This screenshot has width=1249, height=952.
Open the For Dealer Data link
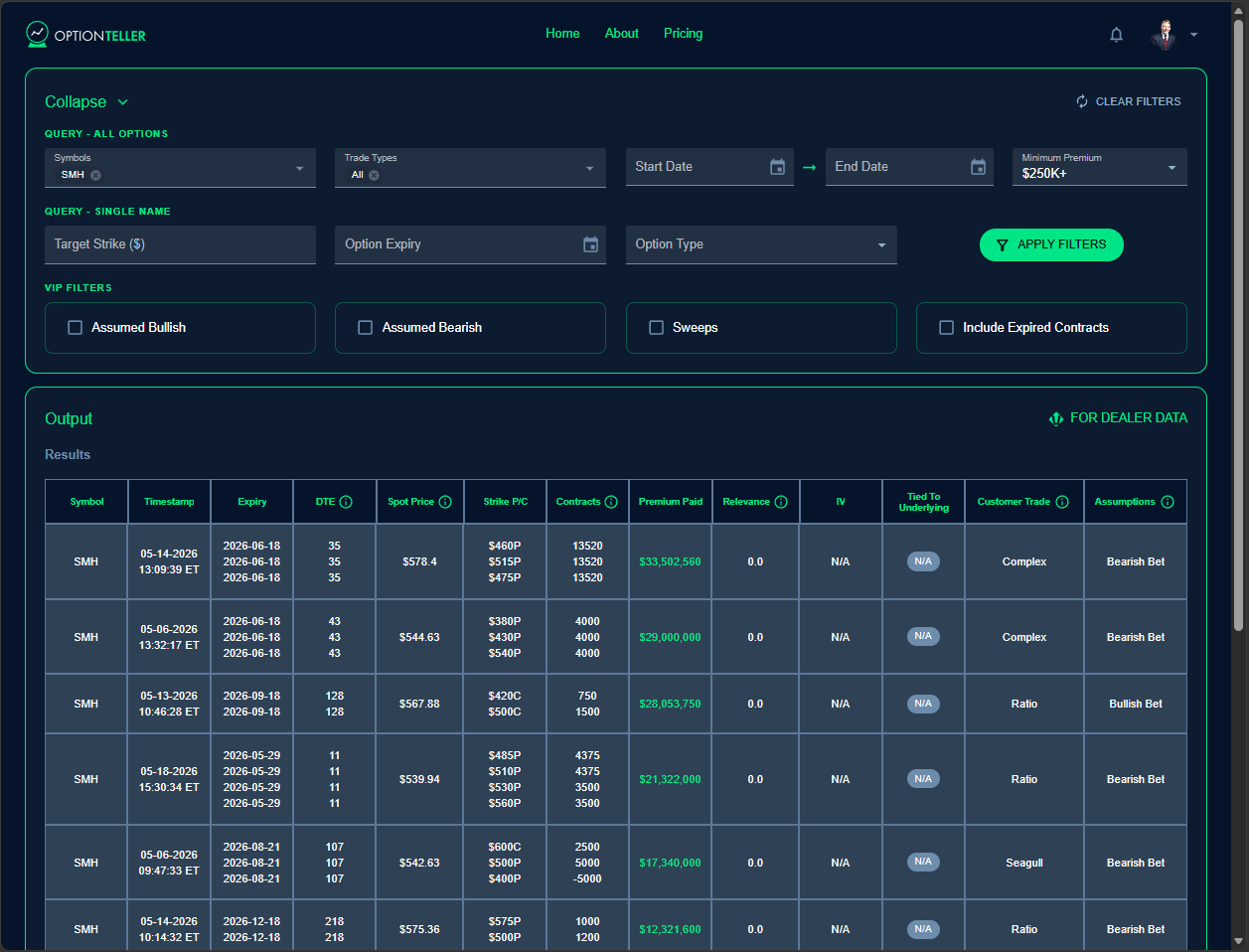tap(1118, 418)
